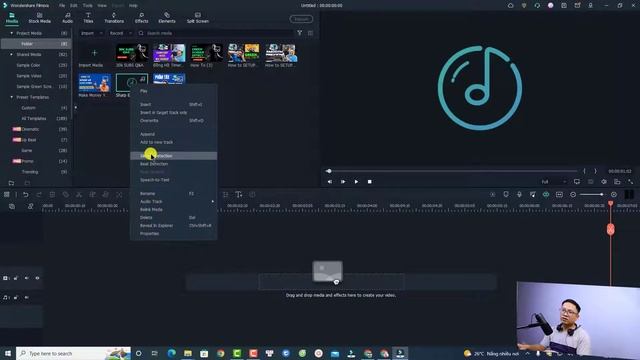Click the preview Play button
The height and width of the screenshot is (360, 640).
[356, 182]
